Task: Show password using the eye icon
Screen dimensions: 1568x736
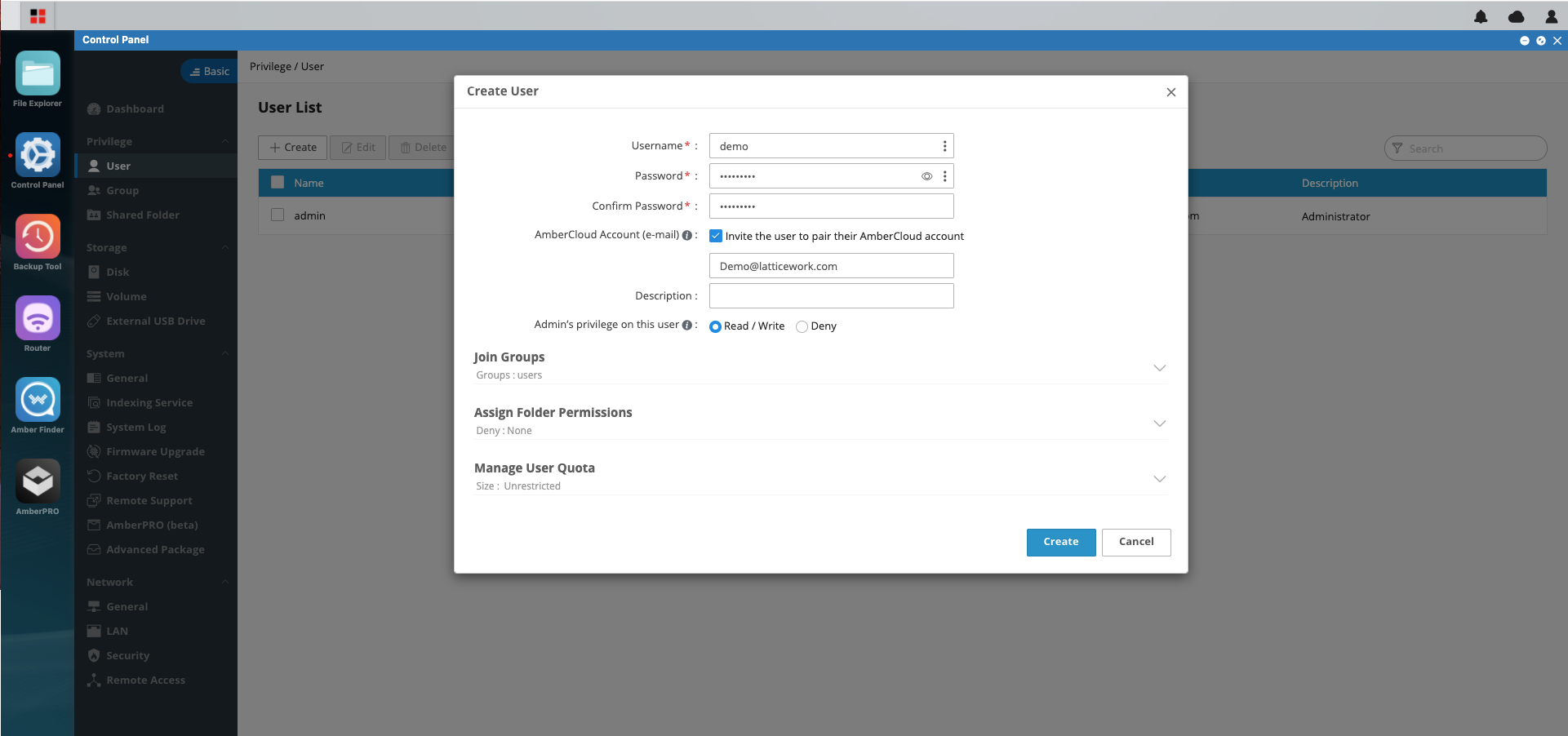Action: click(927, 176)
